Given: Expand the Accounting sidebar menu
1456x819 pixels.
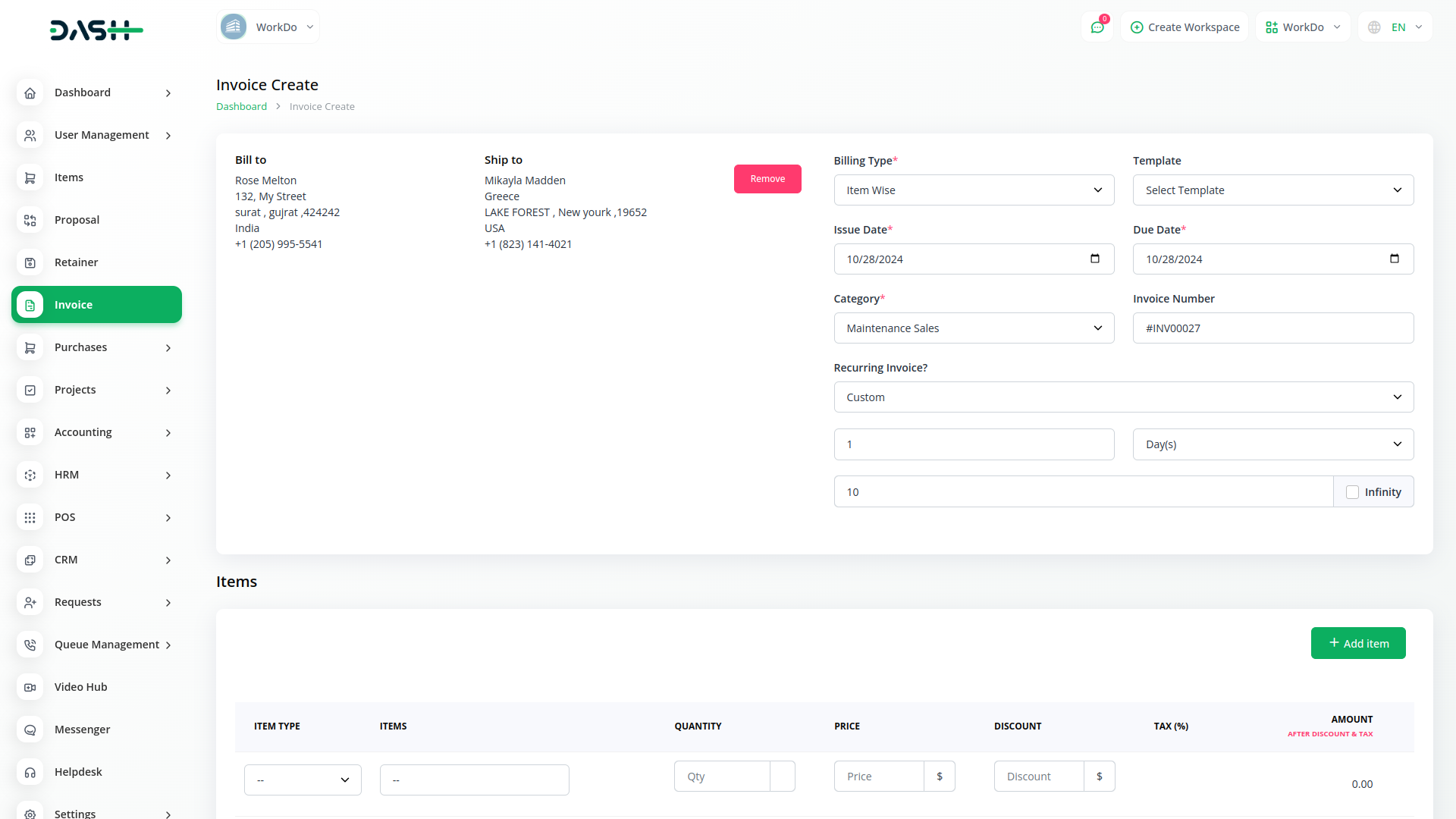Looking at the screenshot, I should (96, 432).
